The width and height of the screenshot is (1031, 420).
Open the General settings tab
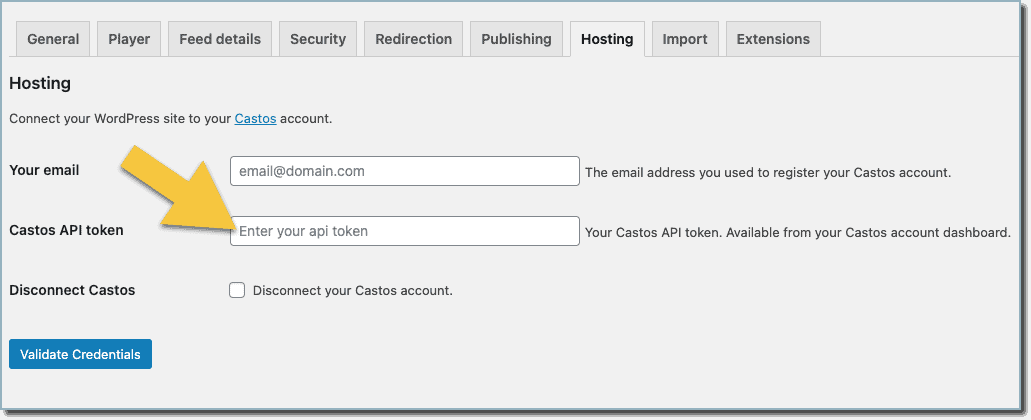pyautogui.click(x=53, y=39)
